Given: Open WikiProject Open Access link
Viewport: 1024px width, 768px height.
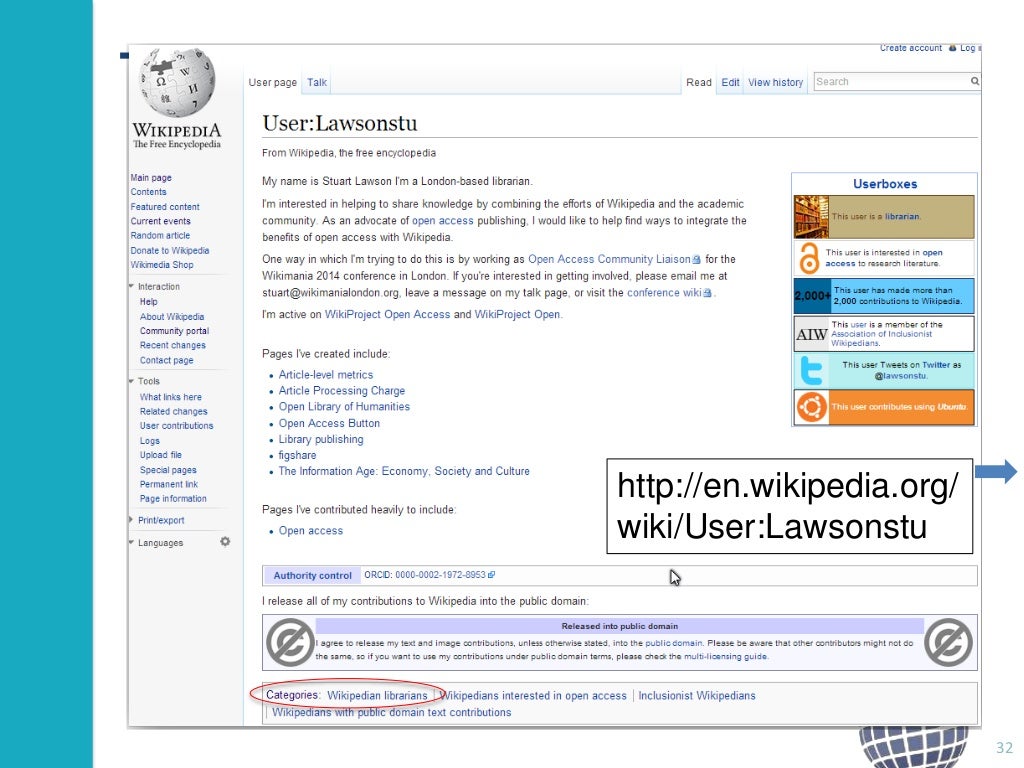Looking at the screenshot, I should pyautogui.click(x=387, y=314).
